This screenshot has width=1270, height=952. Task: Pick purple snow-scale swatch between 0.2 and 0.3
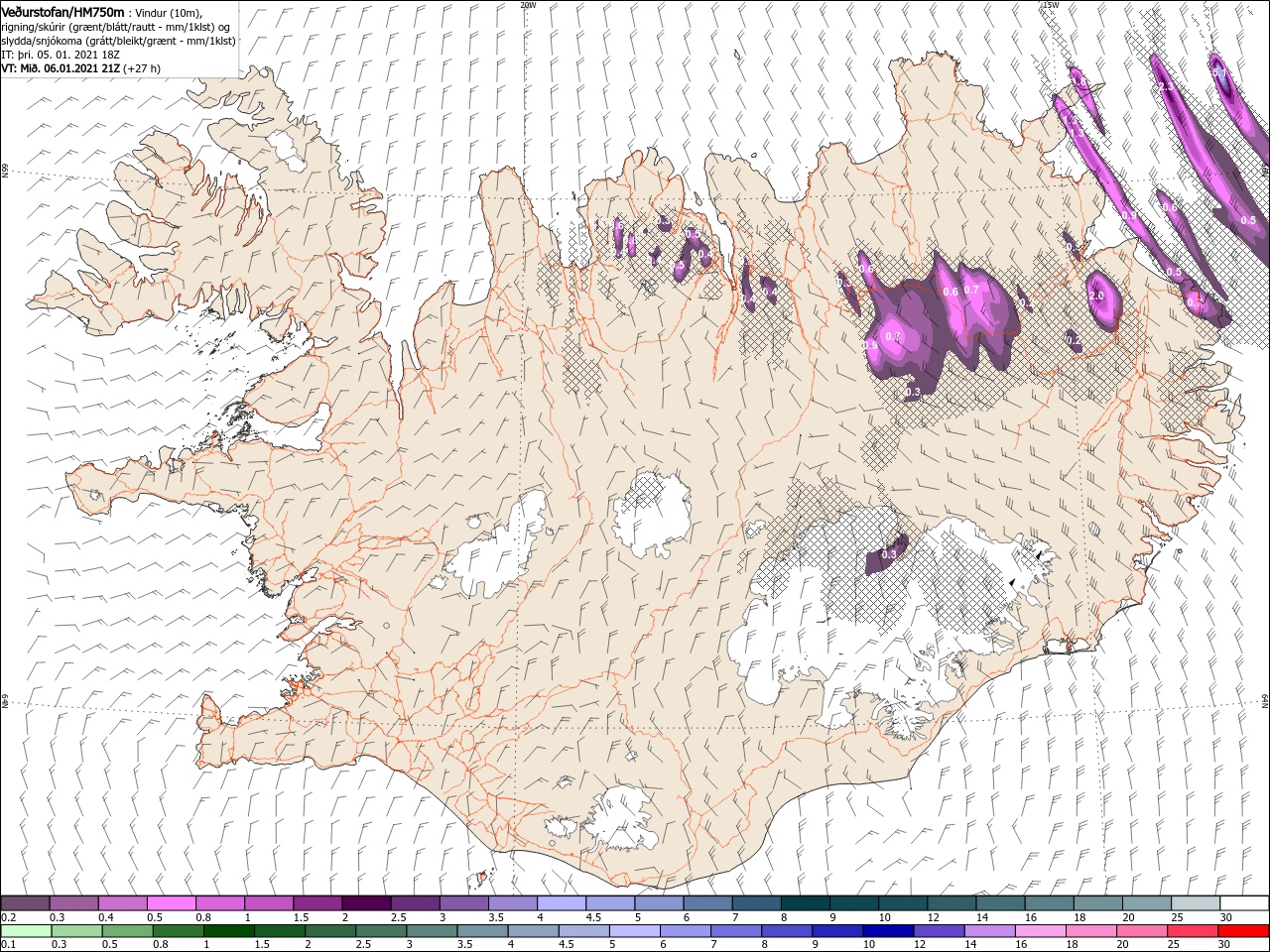[26, 903]
